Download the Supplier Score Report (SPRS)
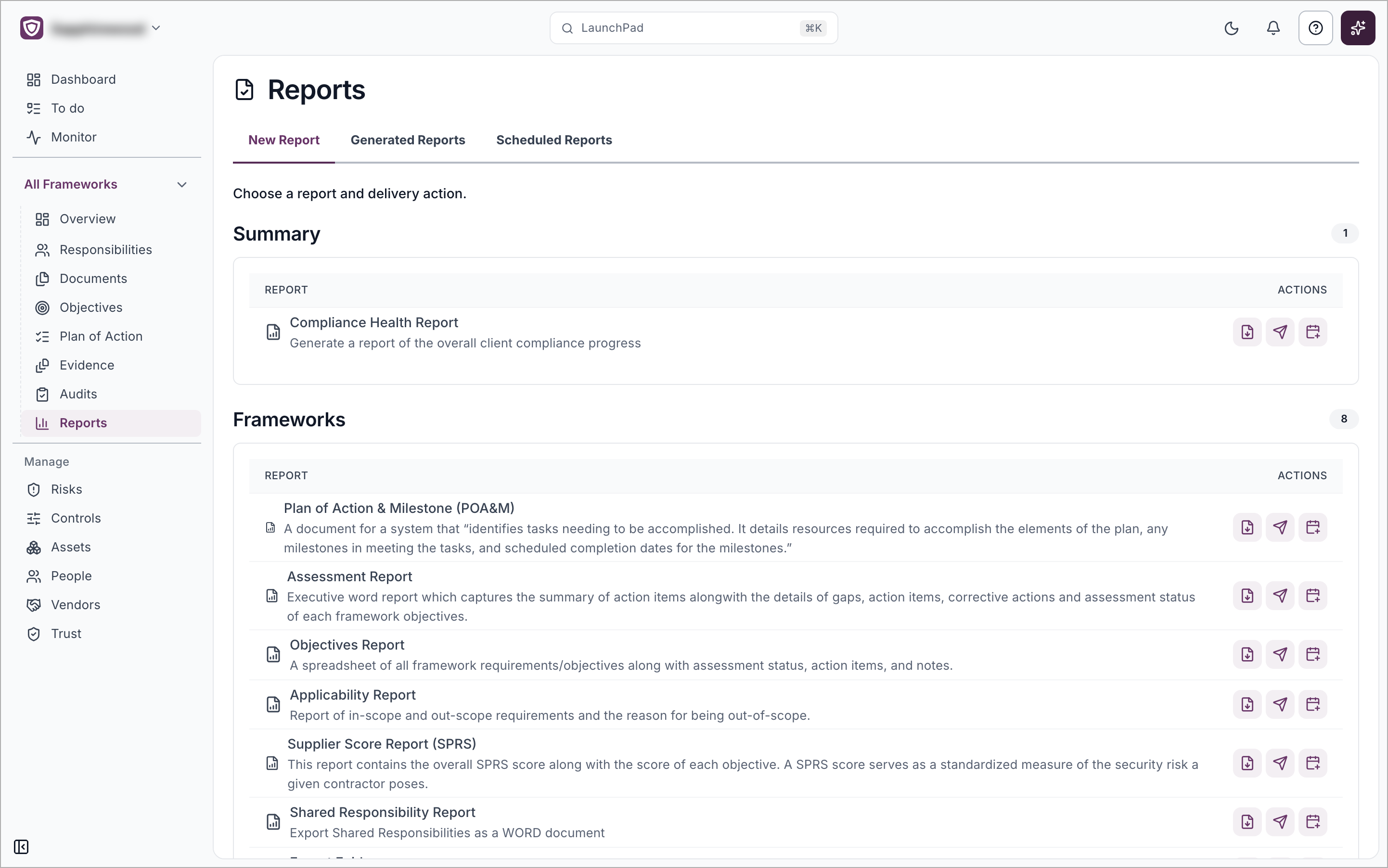 [1247, 763]
